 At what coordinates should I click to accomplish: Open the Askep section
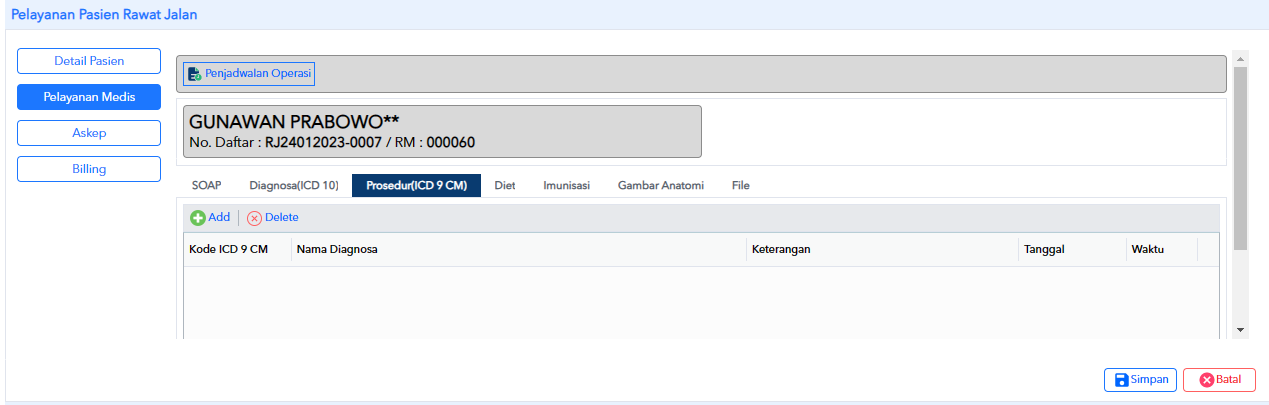coord(89,133)
